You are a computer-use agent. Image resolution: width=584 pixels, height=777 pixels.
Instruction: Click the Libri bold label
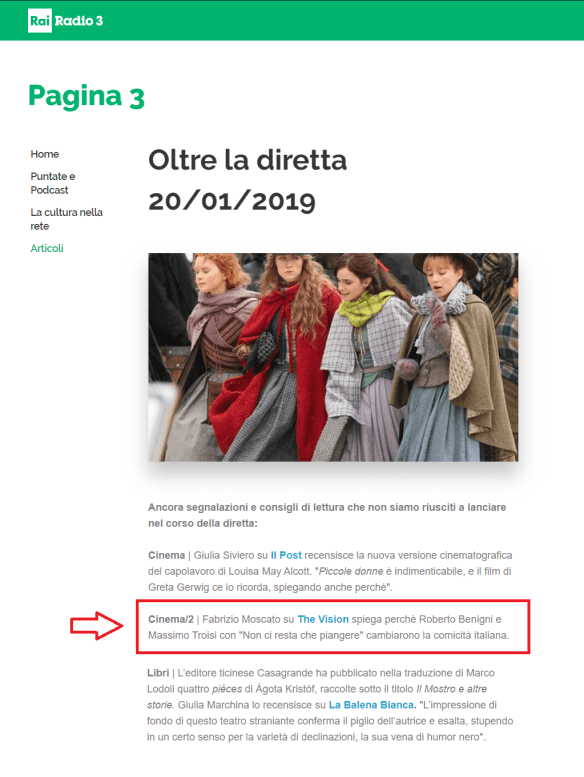(x=158, y=673)
